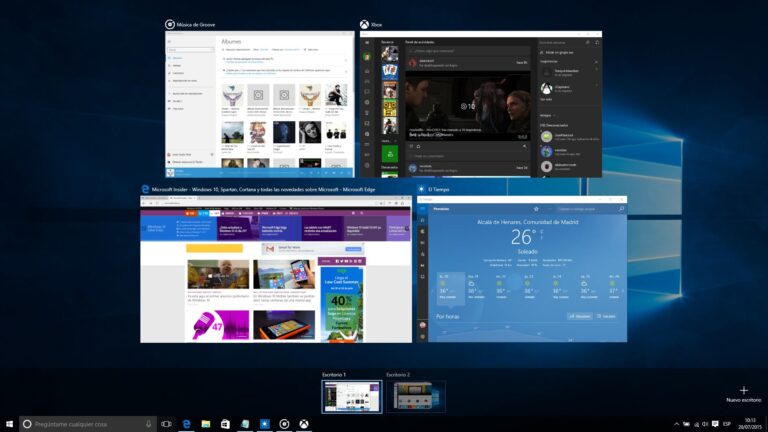Open the Windows Start menu
The height and width of the screenshot is (432, 768).
(9, 424)
